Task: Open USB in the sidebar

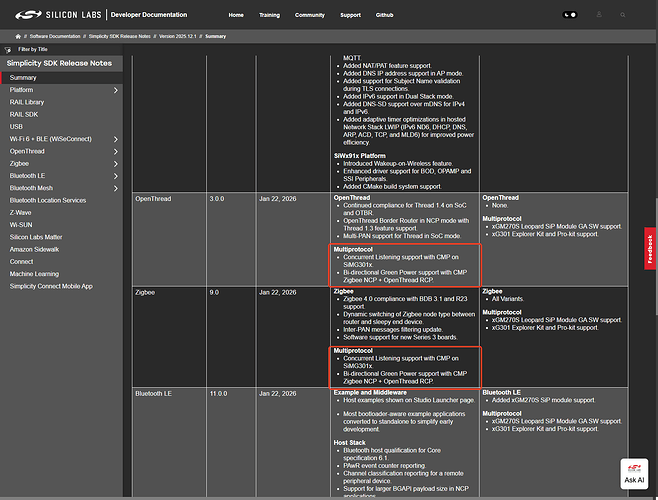Action: [16, 126]
